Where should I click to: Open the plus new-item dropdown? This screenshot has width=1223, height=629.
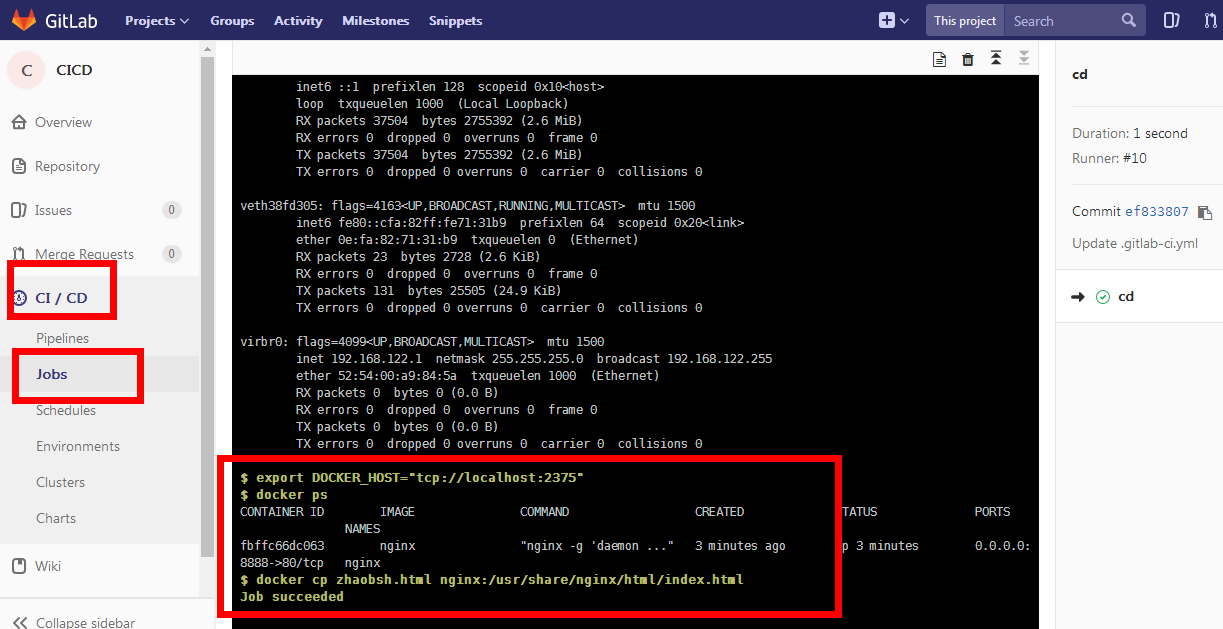coord(894,20)
